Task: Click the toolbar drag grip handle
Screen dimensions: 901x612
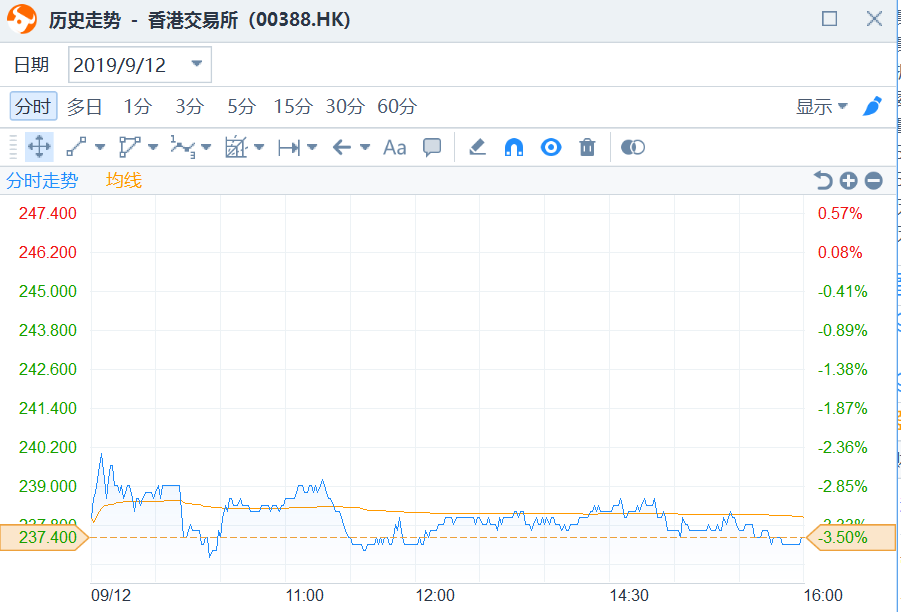Action: [x=13, y=147]
